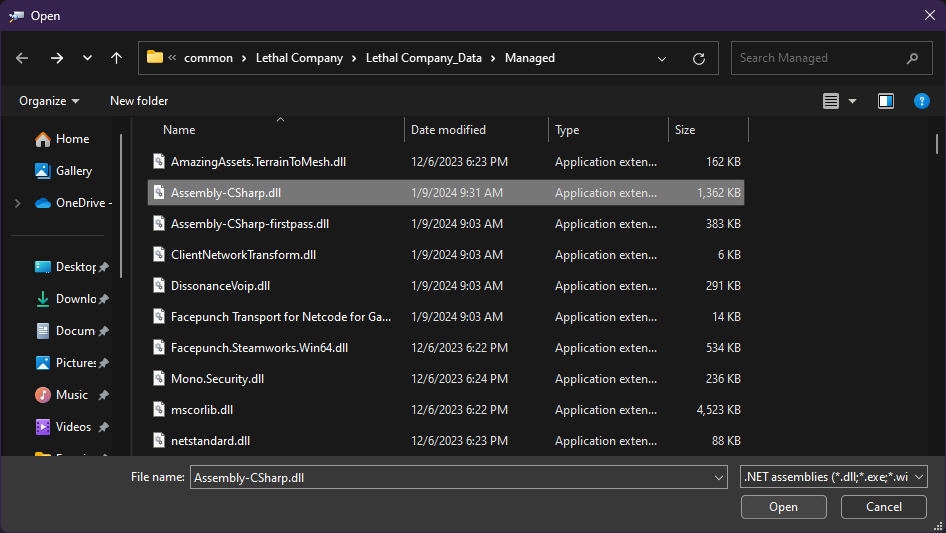
Task: Go forward with the arrow button
Action: tap(57, 58)
